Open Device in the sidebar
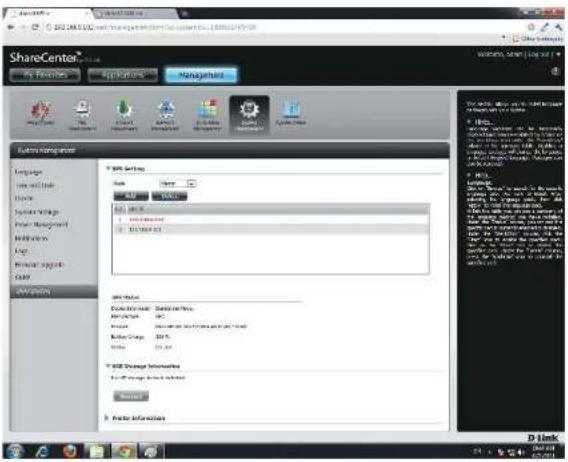568x462 pixels. pyautogui.click(x=24, y=198)
